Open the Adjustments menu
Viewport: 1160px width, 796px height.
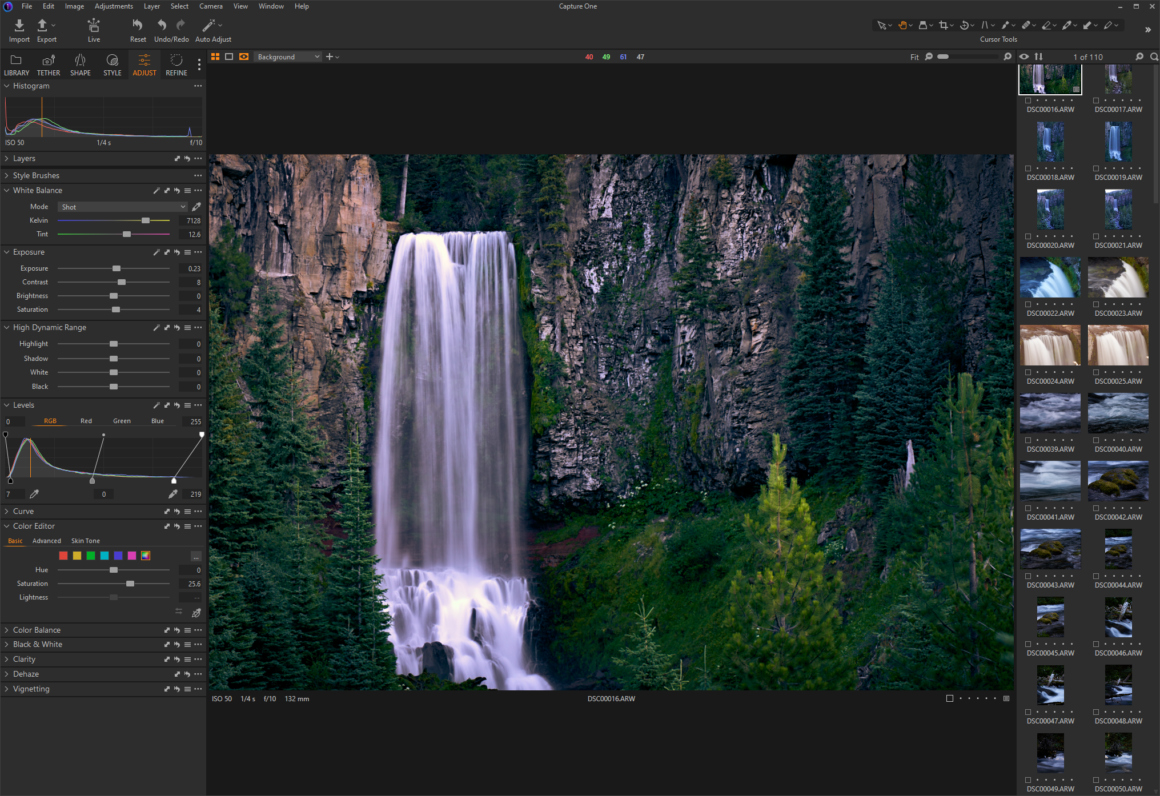[x=114, y=6]
